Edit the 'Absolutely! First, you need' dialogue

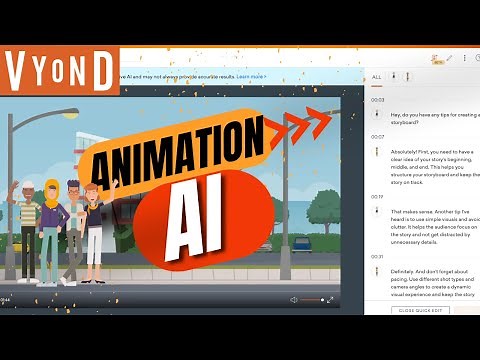click(x=435, y=167)
